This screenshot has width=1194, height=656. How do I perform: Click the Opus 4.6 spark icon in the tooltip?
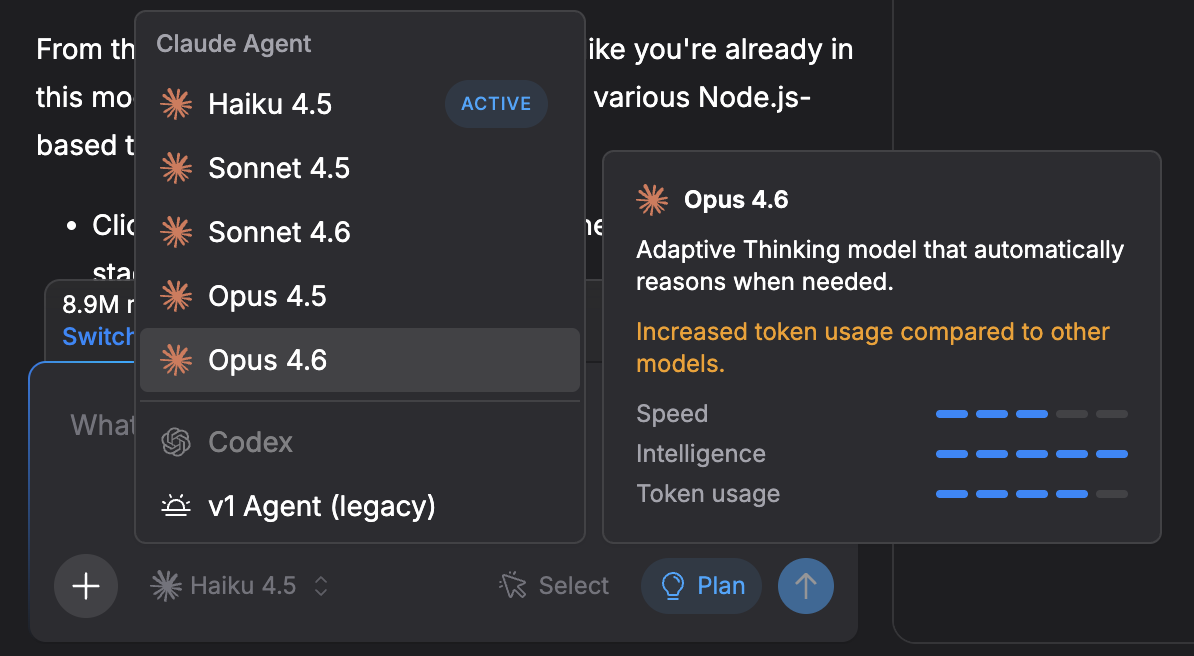pyautogui.click(x=652, y=199)
